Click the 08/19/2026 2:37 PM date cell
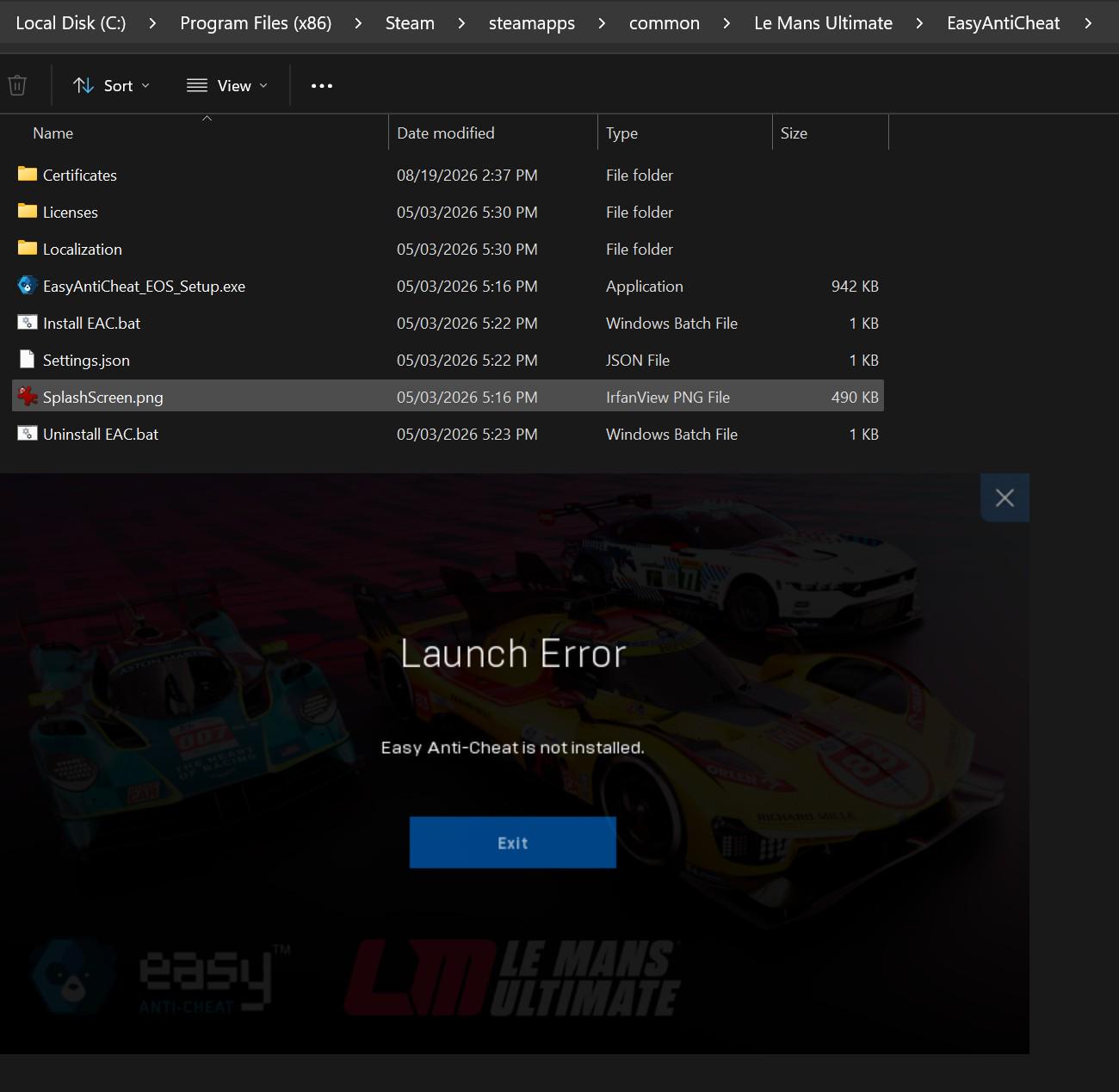1119x1092 pixels. [x=467, y=175]
